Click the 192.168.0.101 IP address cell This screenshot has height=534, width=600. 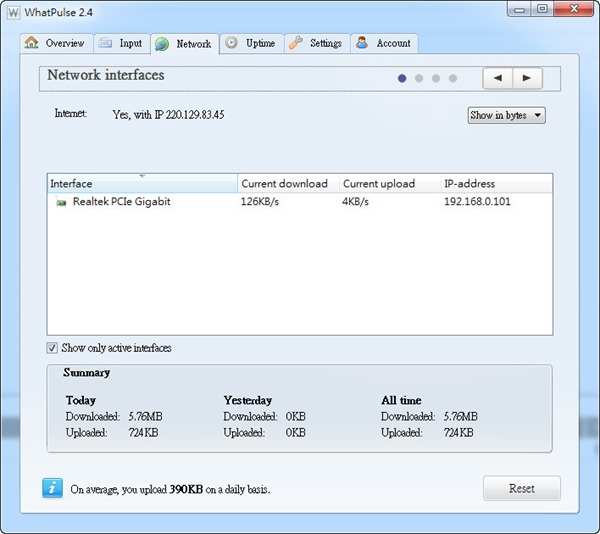pos(477,202)
